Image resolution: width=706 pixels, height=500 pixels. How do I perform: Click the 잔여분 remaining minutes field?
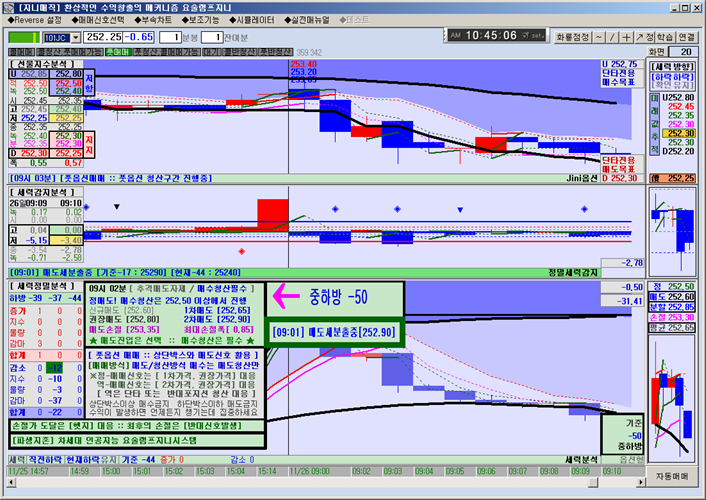click(x=212, y=37)
